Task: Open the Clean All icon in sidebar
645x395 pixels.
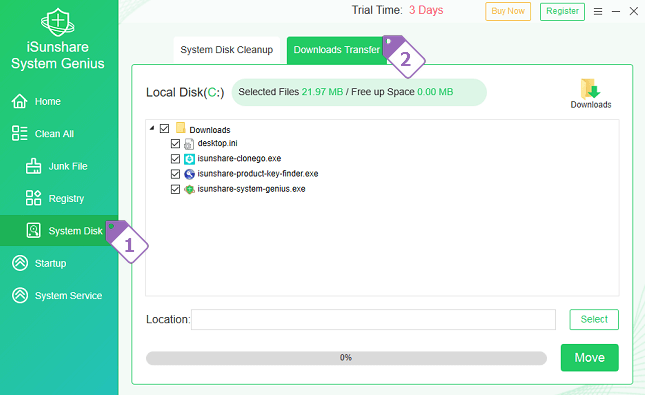Action: [x=19, y=133]
